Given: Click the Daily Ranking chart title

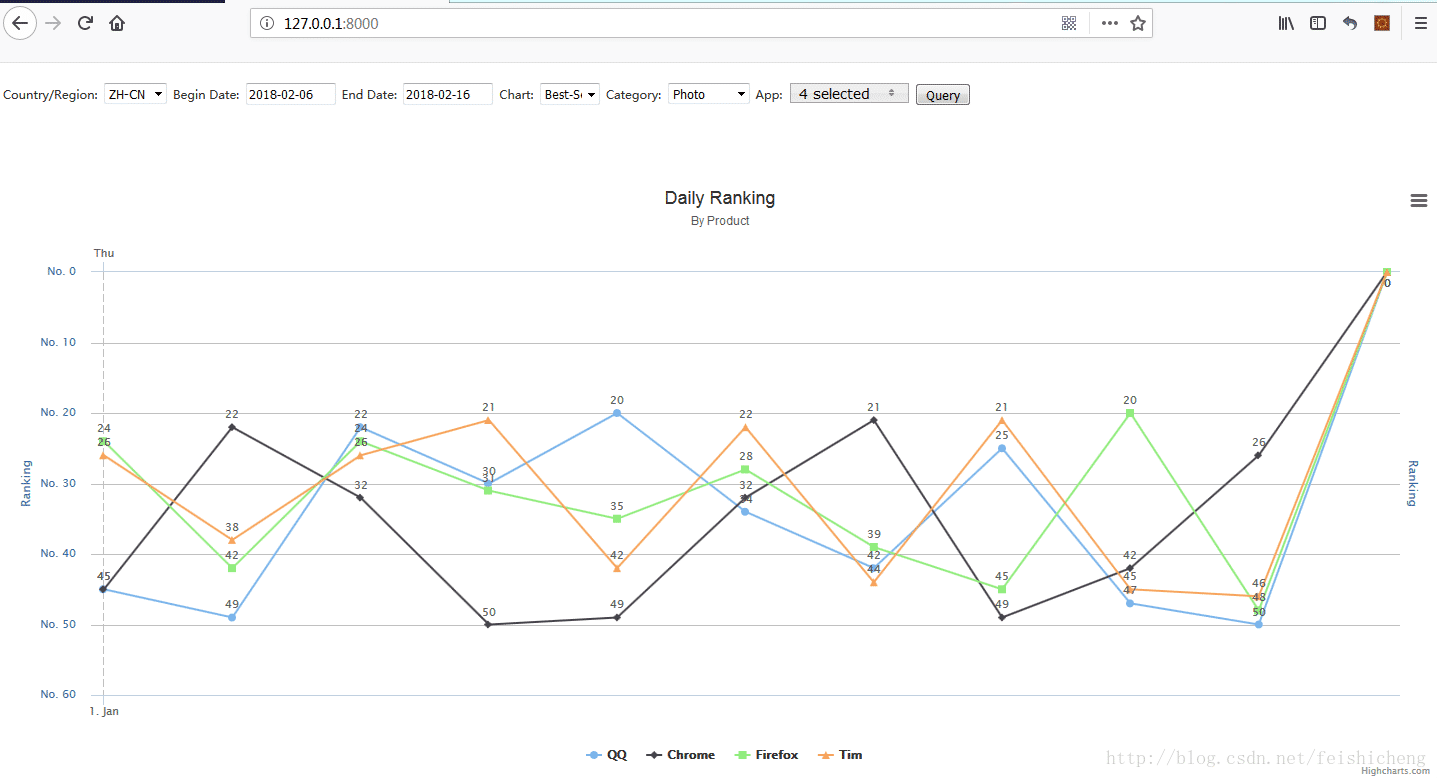Looking at the screenshot, I should point(719,198).
